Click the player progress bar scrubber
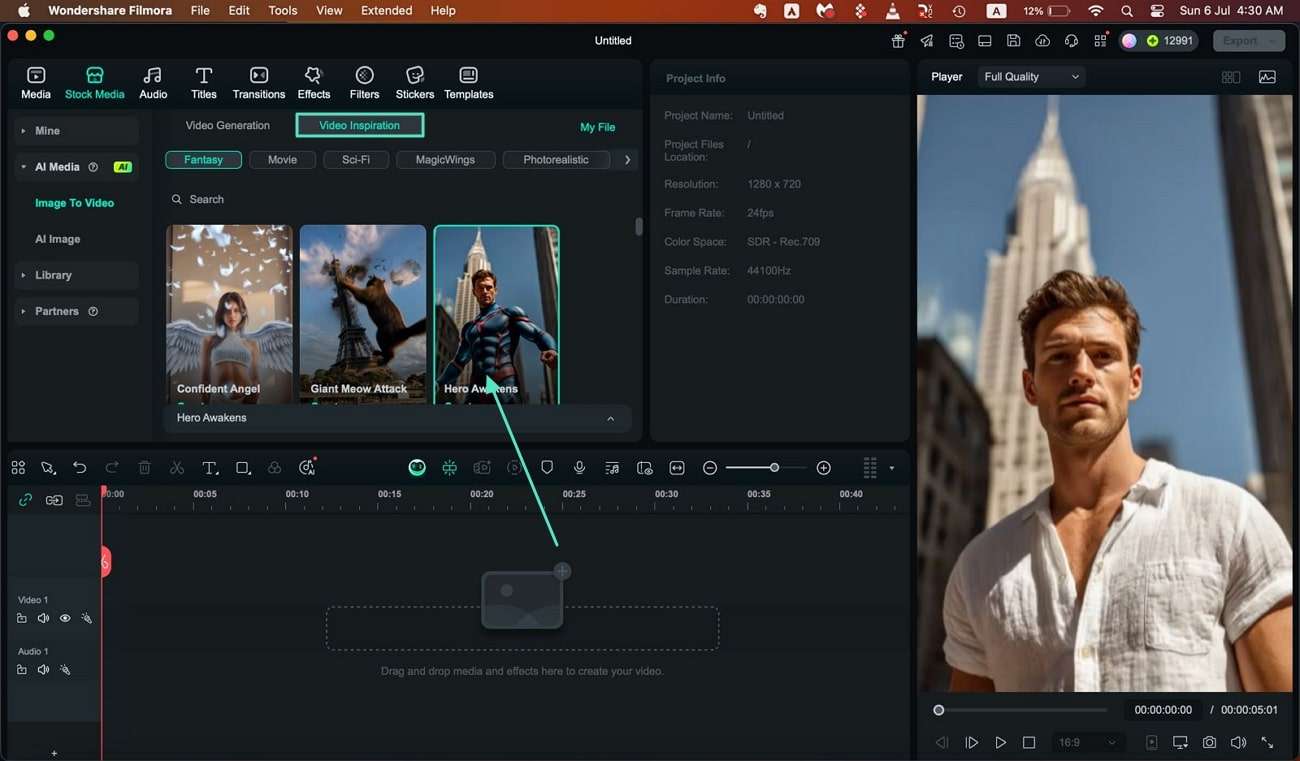This screenshot has width=1300, height=761. [938, 710]
